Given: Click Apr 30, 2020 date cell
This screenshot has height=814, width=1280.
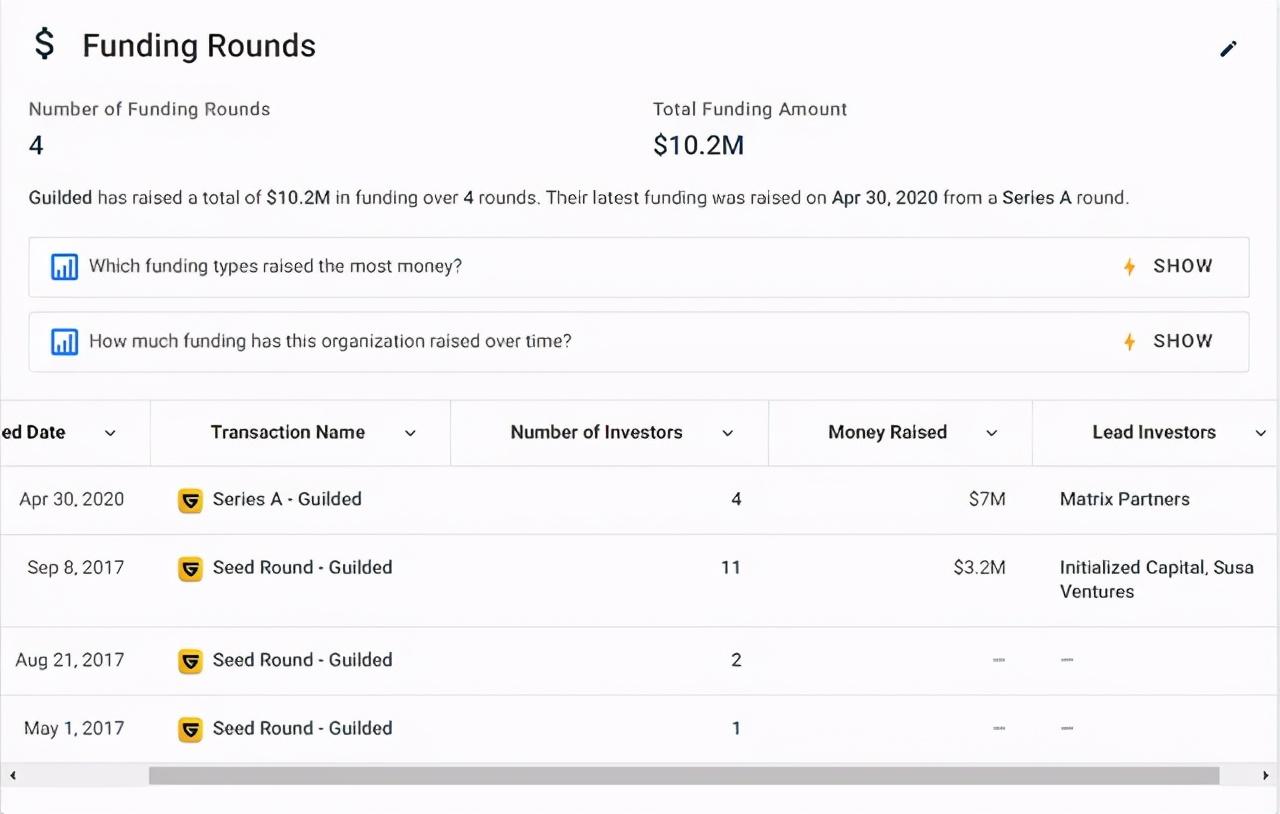Looking at the screenshot, I should tap(72, 499).
